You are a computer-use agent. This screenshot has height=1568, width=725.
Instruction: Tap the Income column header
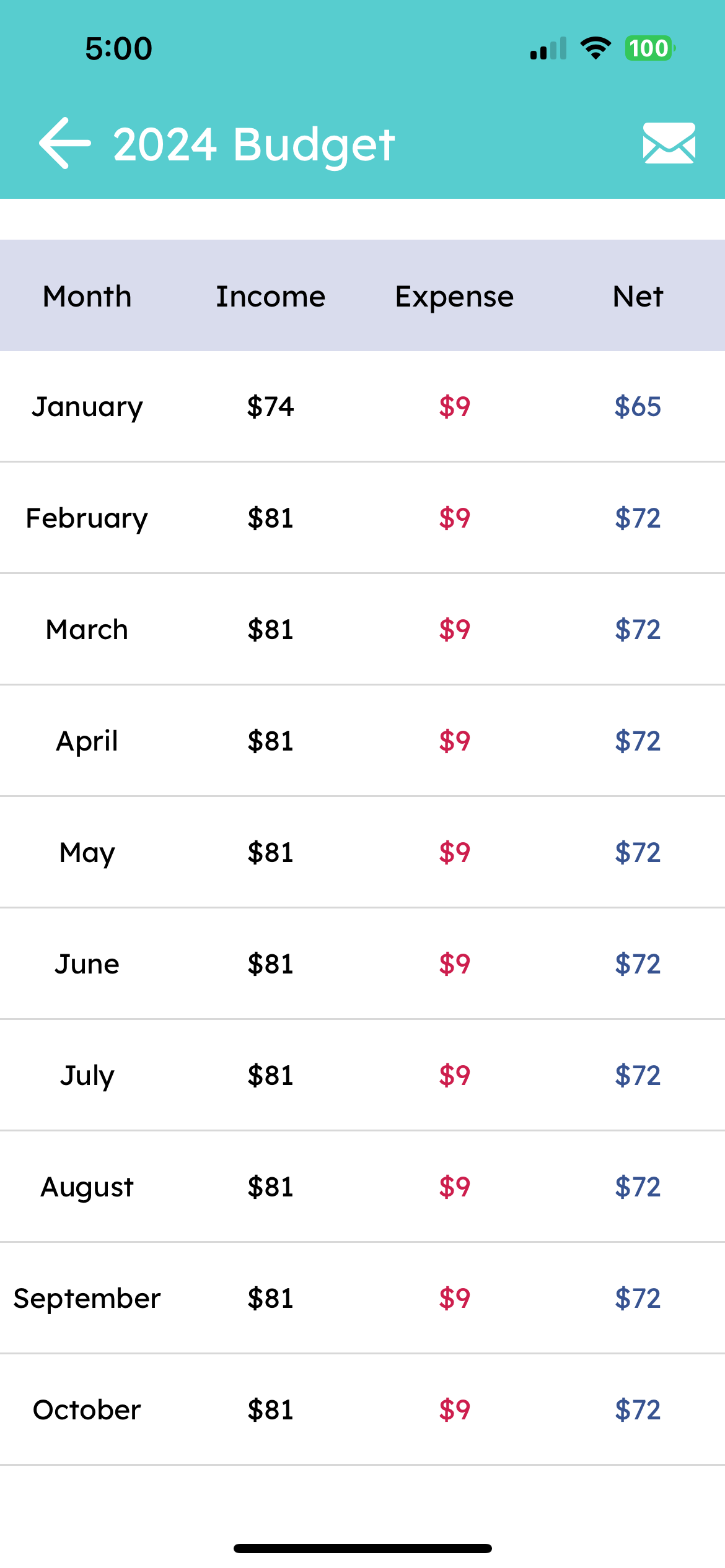[270, 297]
